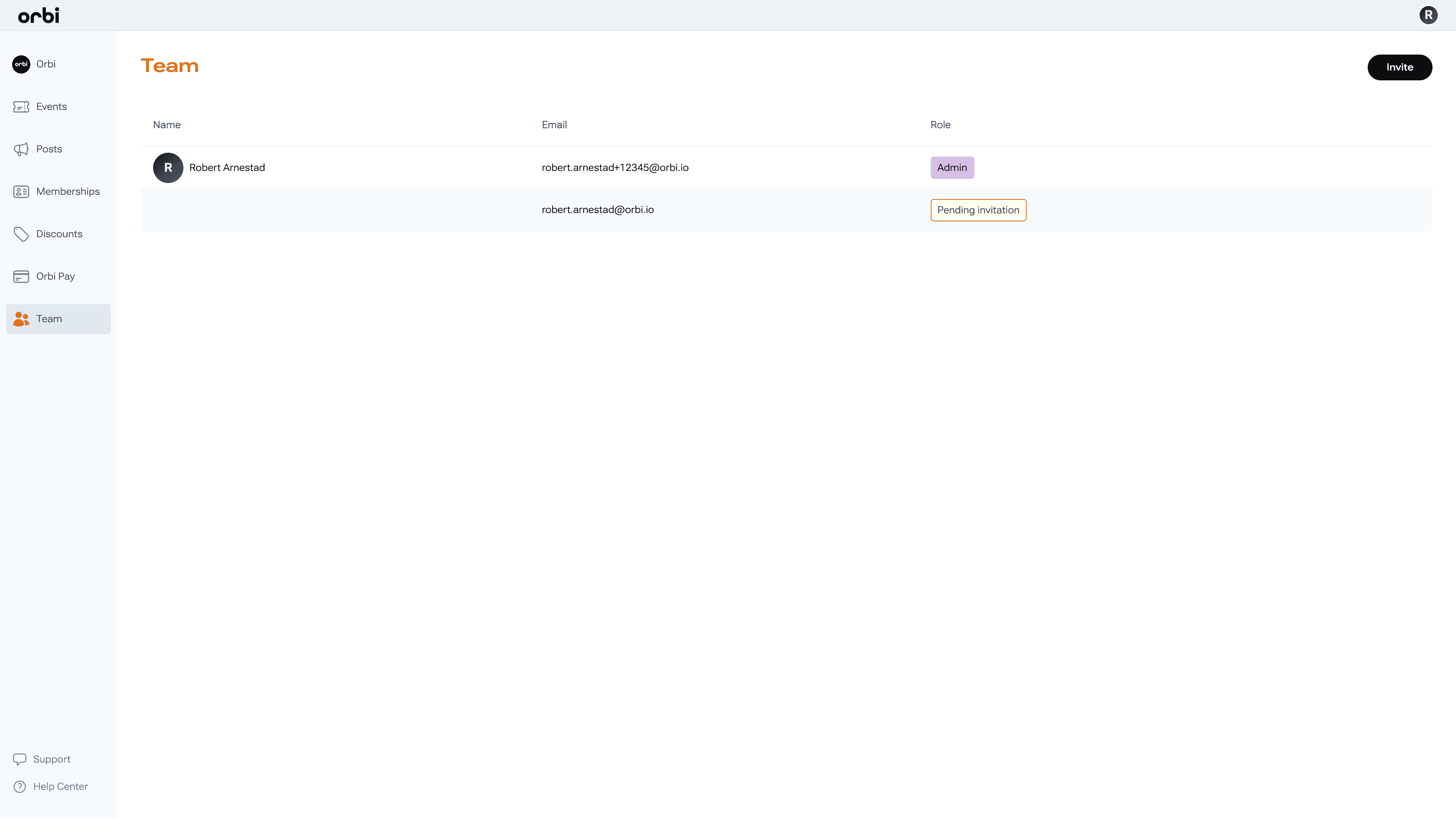Select the robert.arnestad@orbi.io pending row
The height and width of the screenshot is (819, 1456).
(597, 210)
